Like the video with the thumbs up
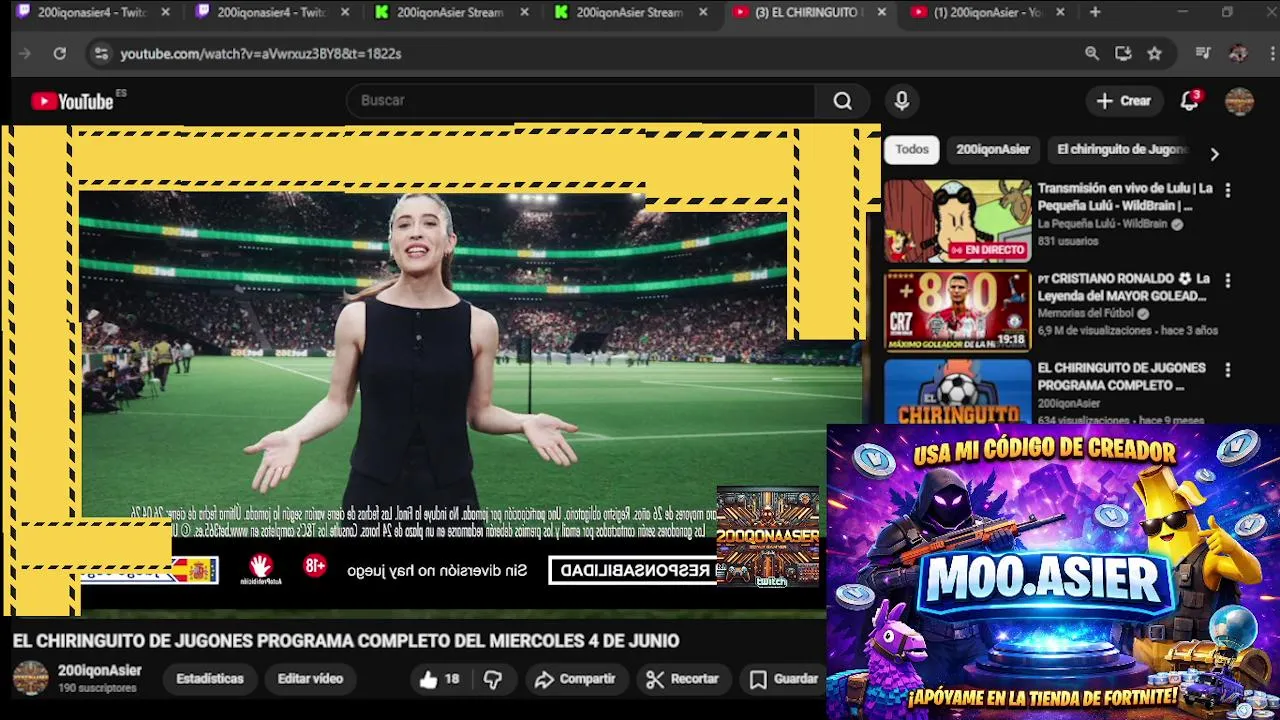The image size is (1280, 720). coord(429,679)
